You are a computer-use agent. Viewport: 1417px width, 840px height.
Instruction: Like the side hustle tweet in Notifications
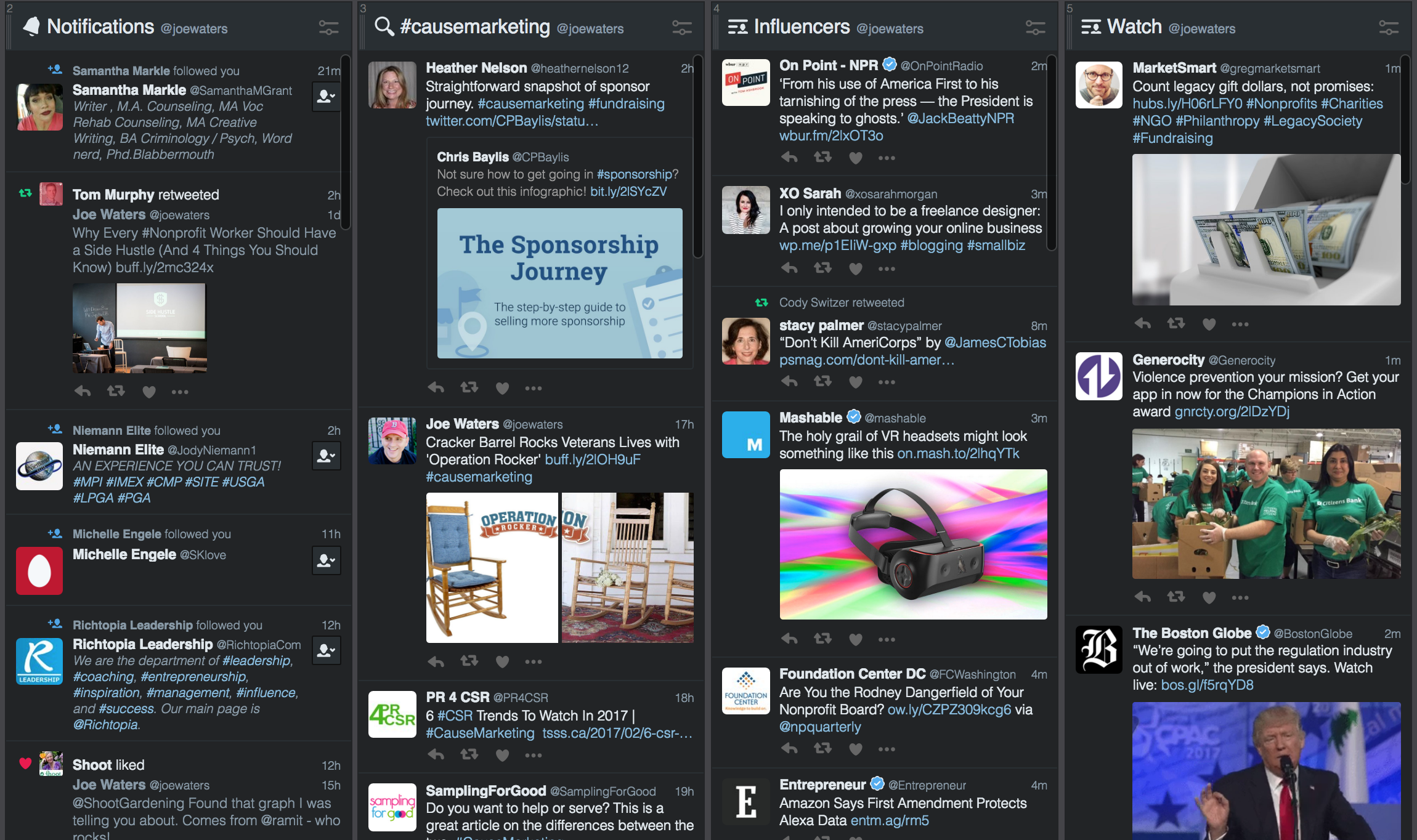[x=149, y=392]
